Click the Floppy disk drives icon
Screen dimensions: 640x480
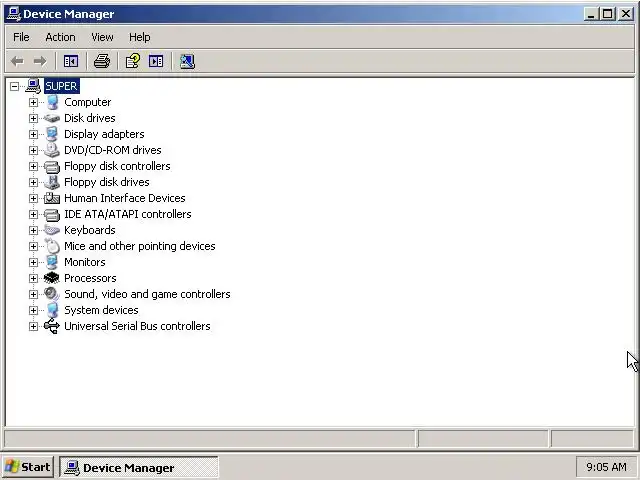pyautogui.click(x=52, y=182)
